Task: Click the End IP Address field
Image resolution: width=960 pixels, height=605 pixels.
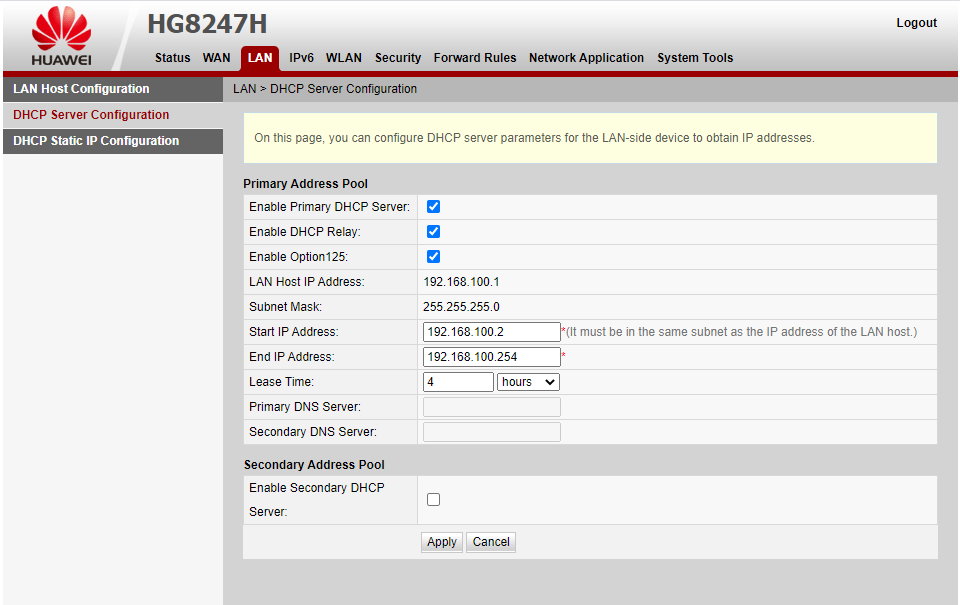Action: [492, 357]
